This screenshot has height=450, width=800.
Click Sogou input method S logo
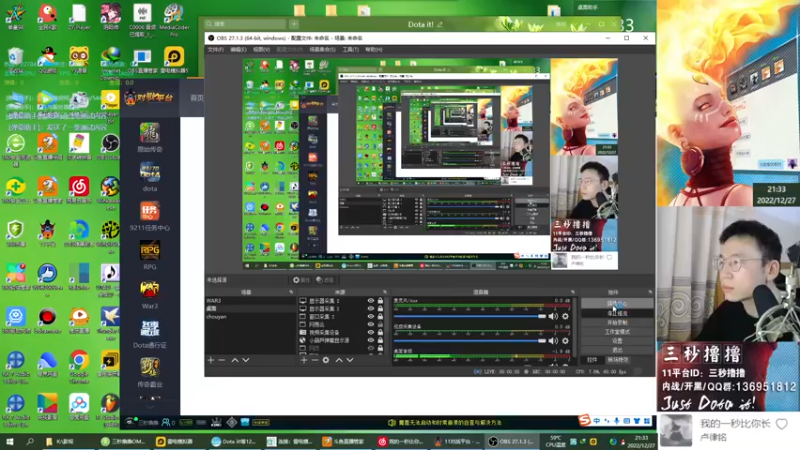point(585,420)
